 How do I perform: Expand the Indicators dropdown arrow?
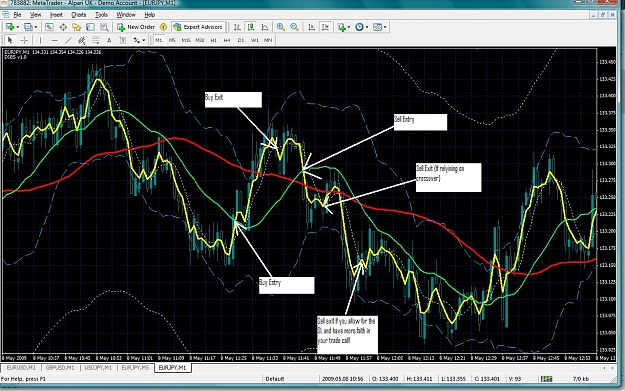349,27
